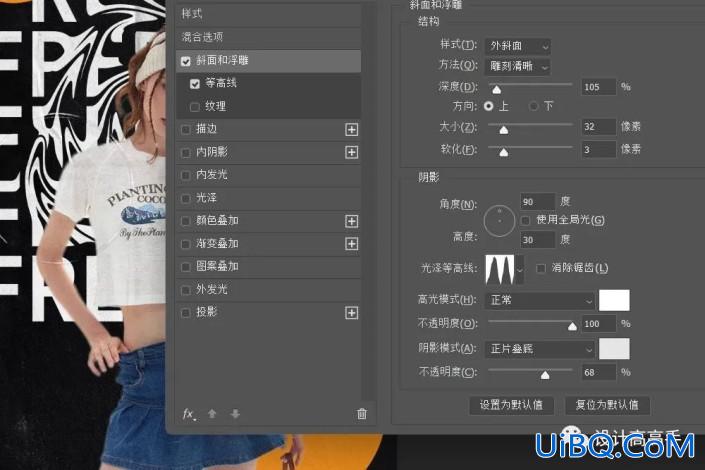This screenshot has width=705, height=470.
Task: Select the 混合选项 entry
Action: (x=269, y=37)
